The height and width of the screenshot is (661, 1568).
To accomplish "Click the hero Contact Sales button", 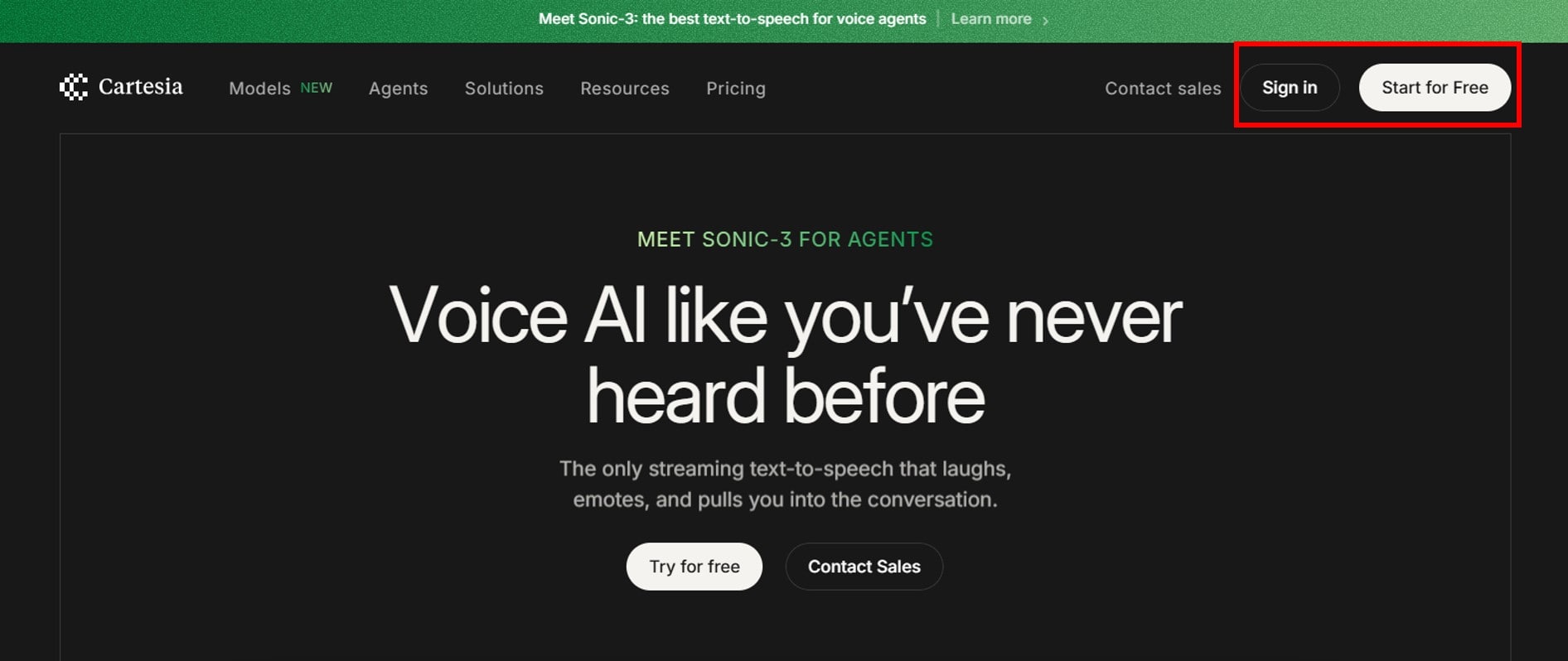I will [x=864, y=567].
